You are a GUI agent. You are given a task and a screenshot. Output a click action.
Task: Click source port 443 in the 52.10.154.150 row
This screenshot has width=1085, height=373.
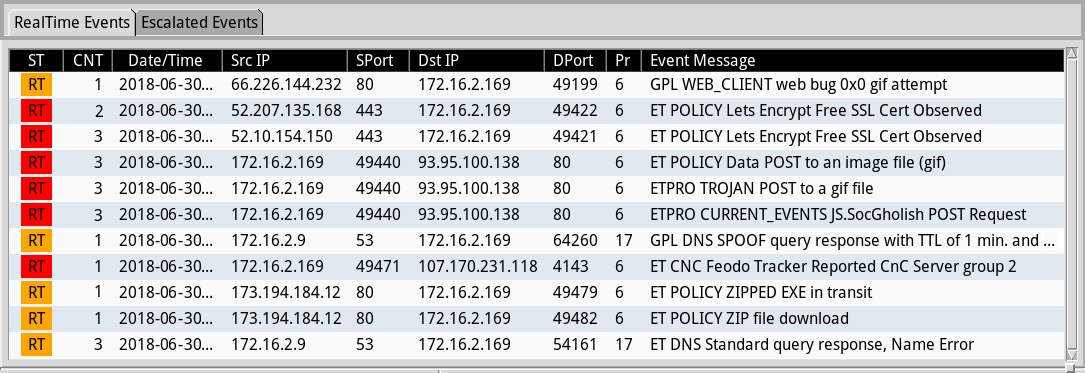tap(370, 136)
